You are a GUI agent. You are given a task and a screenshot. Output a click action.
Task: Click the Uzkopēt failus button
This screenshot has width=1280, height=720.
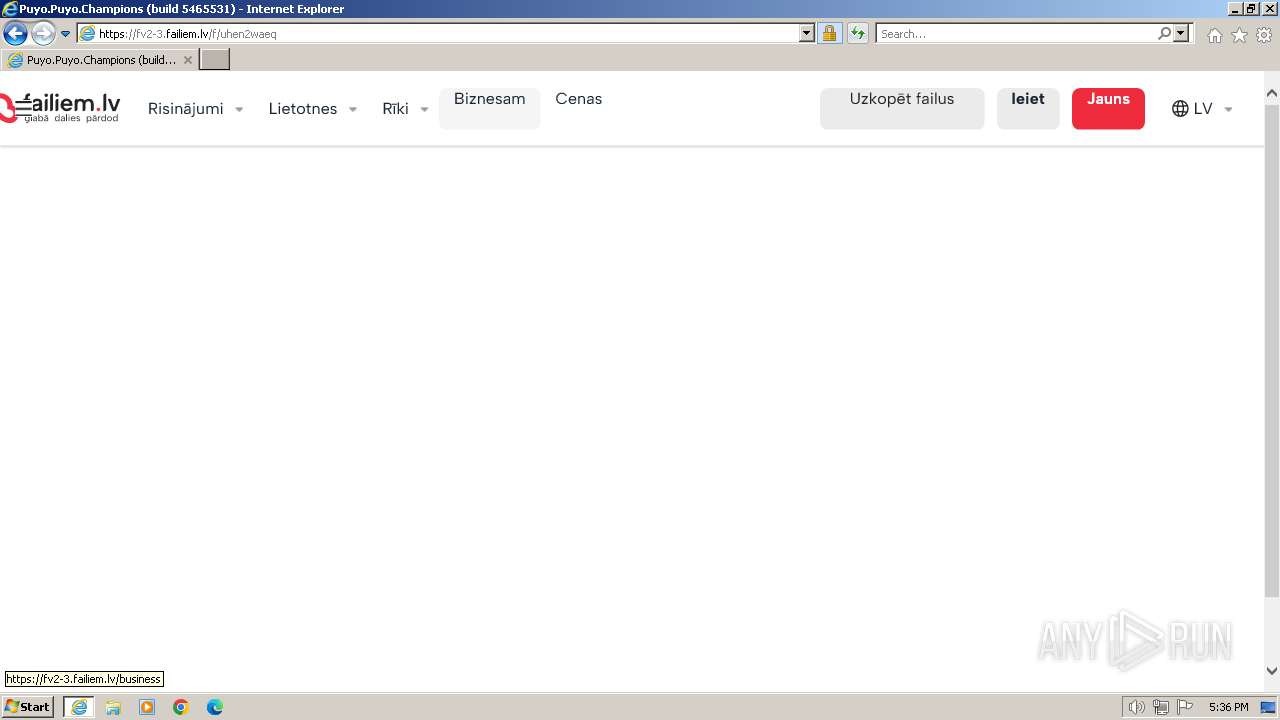(902, 108)
